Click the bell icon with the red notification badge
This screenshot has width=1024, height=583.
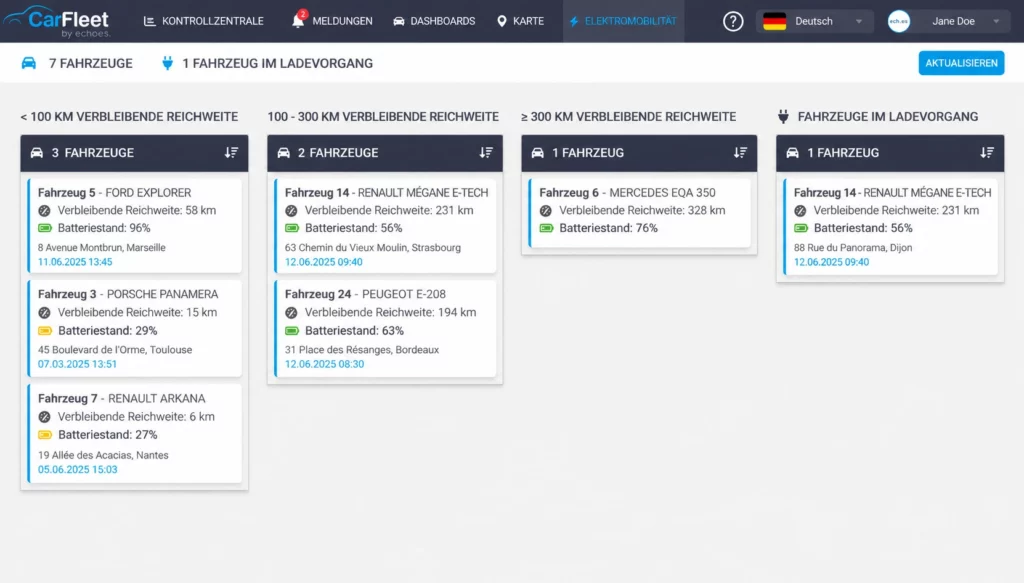(298, 20)
